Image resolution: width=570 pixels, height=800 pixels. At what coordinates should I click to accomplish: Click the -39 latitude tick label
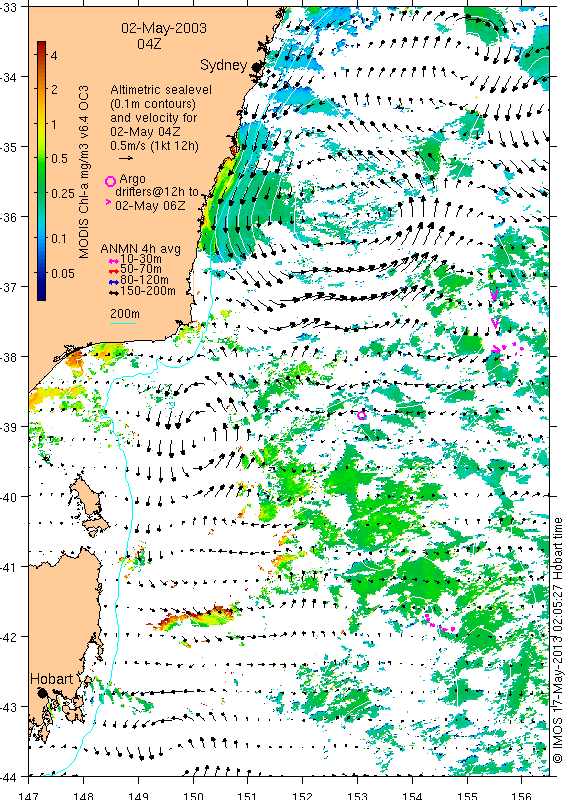(x=9, y=427)
